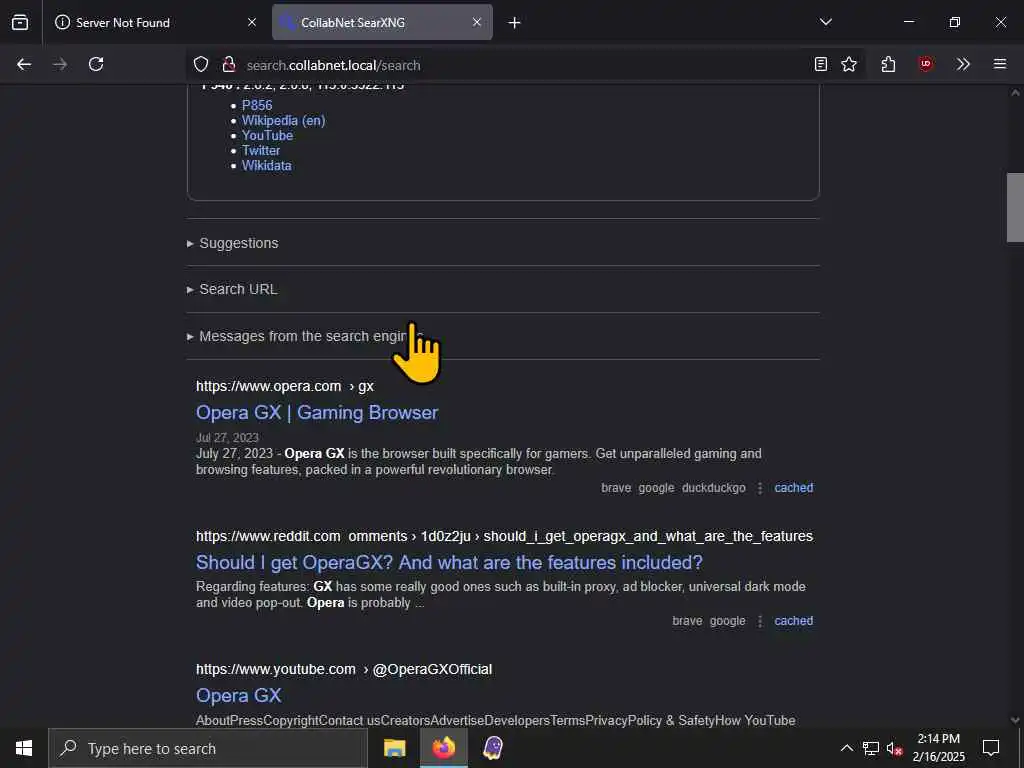Open network status tray icon
This screenshot has width=1024, height=768.
[871, 748]
